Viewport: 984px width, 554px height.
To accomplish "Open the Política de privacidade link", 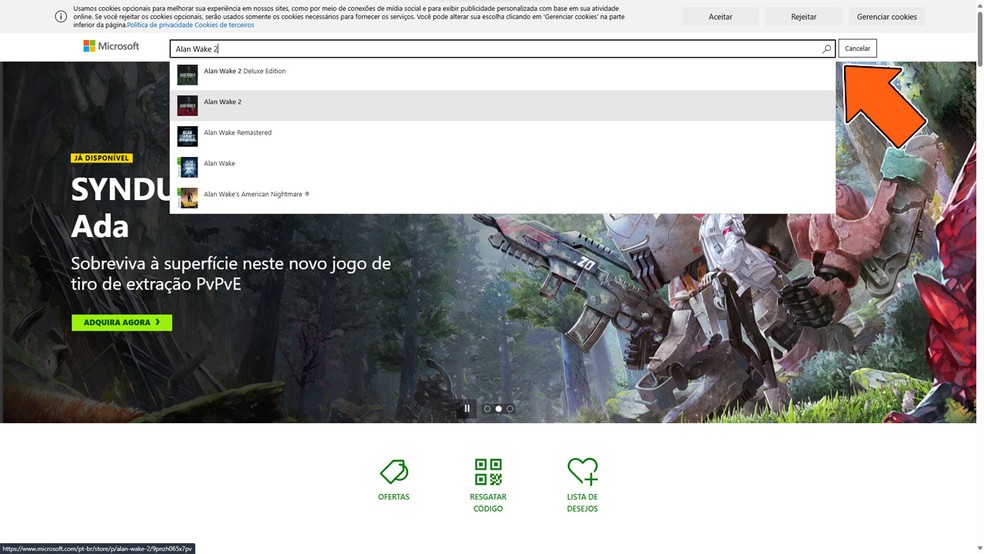I will [159, 25].
